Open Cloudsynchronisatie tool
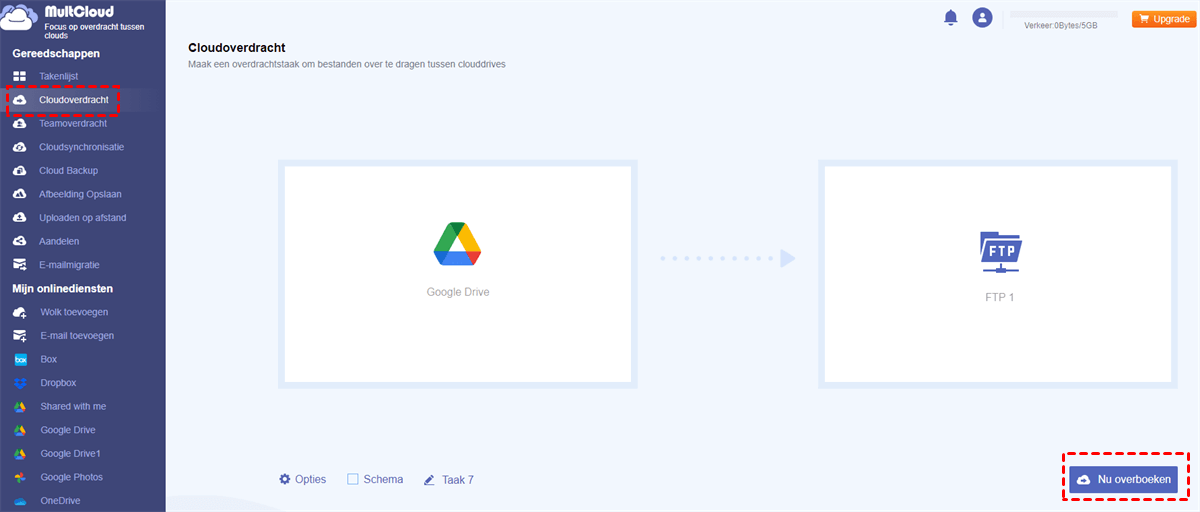 point(82,147)
